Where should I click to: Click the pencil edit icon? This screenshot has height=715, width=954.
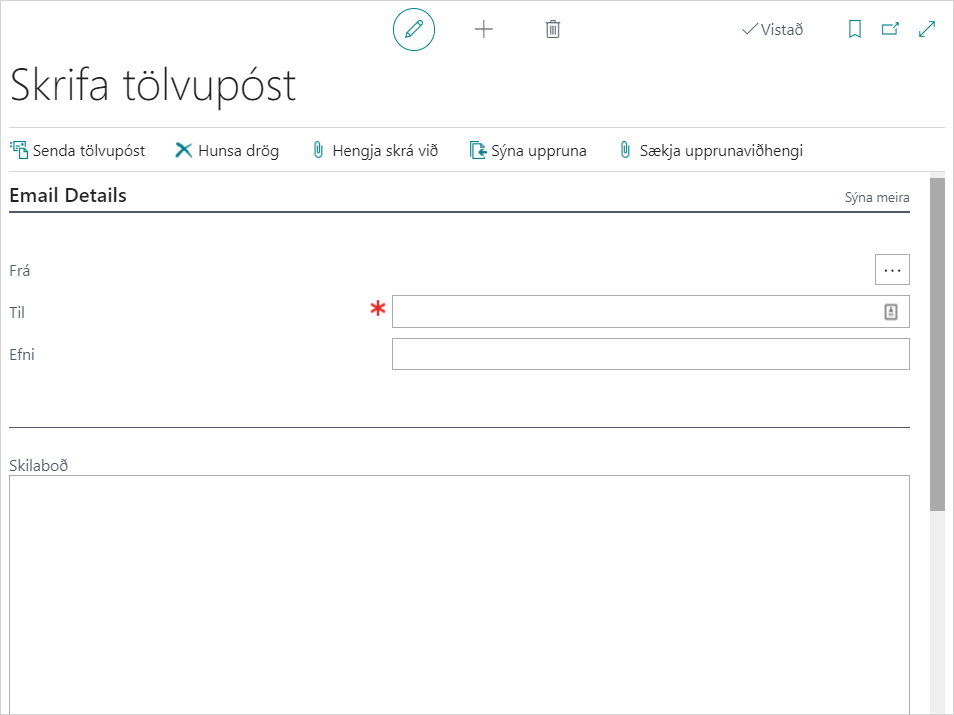(x=414, y=29)
